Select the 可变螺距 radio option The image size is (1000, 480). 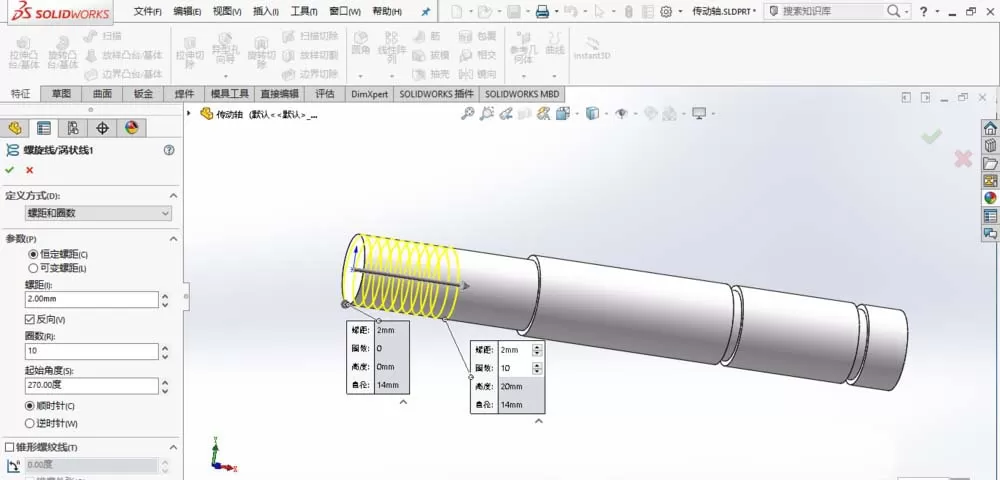33,268
